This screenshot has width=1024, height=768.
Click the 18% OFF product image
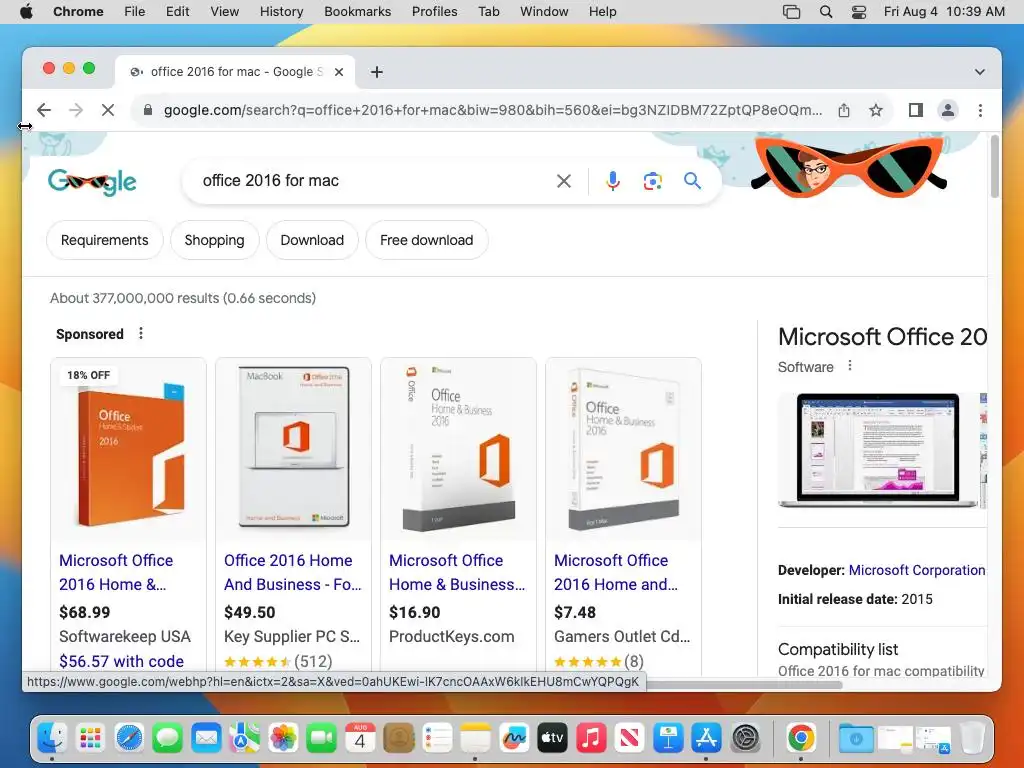click(129, 449)
